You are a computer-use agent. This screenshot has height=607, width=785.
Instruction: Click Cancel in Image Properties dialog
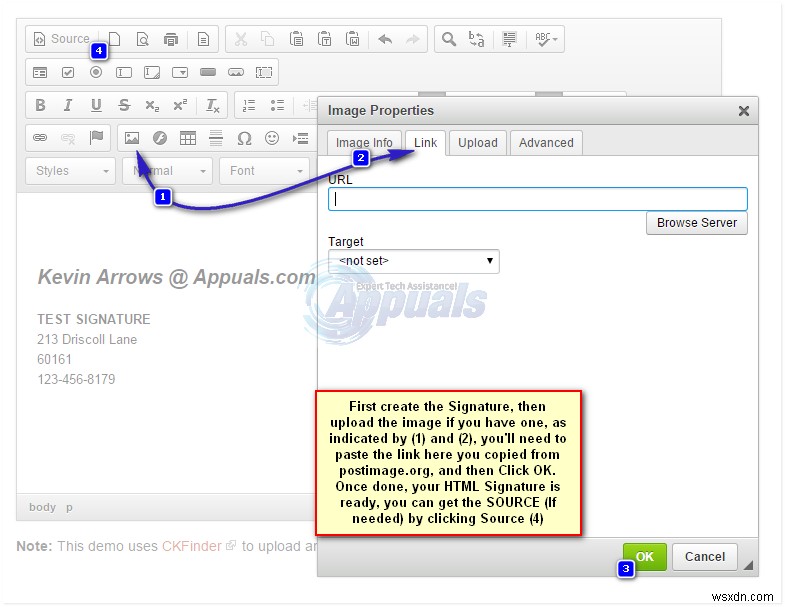[x=704, y=556]
